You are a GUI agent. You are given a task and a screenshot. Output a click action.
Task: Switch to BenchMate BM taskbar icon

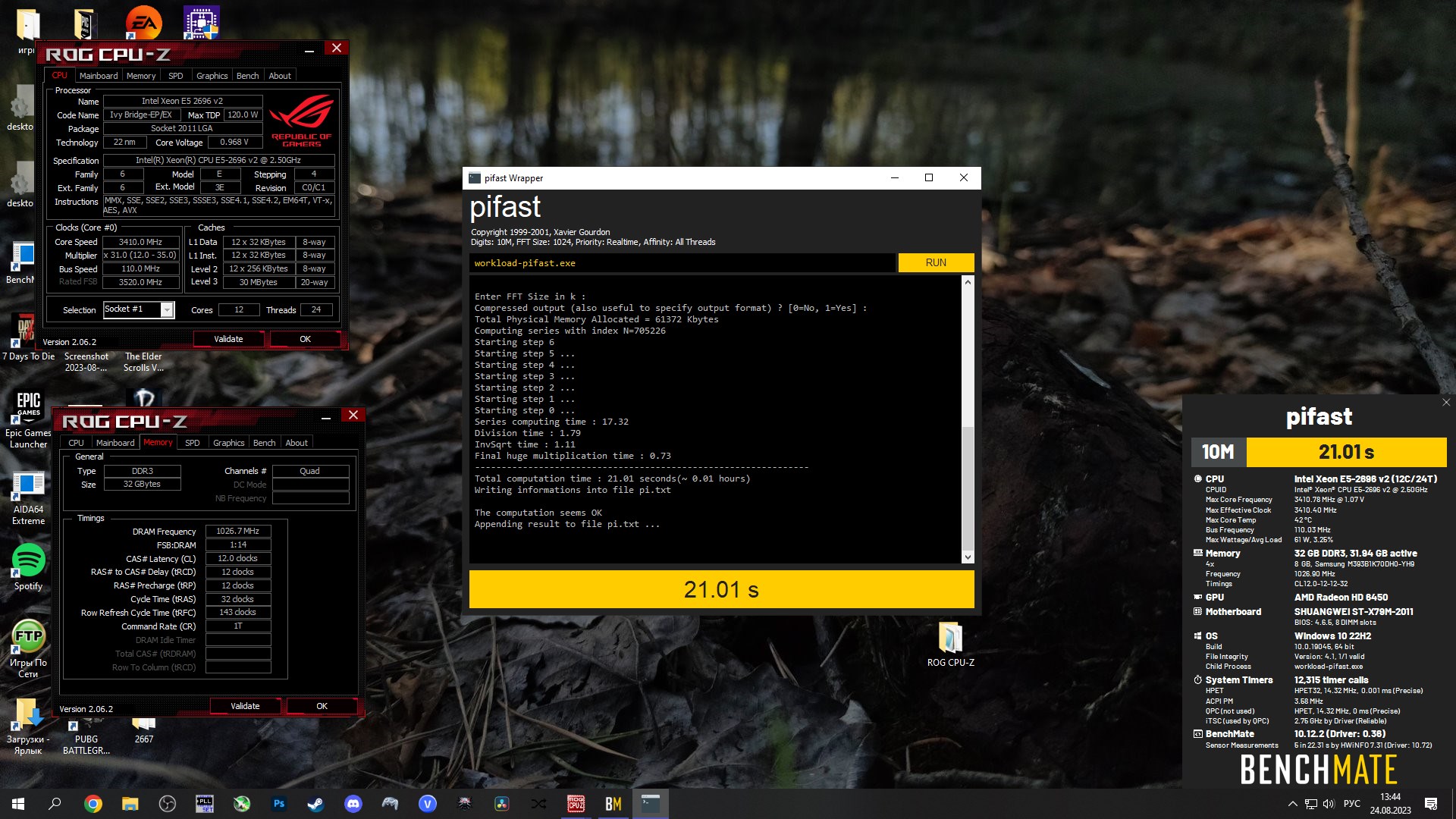pos(613,804)
